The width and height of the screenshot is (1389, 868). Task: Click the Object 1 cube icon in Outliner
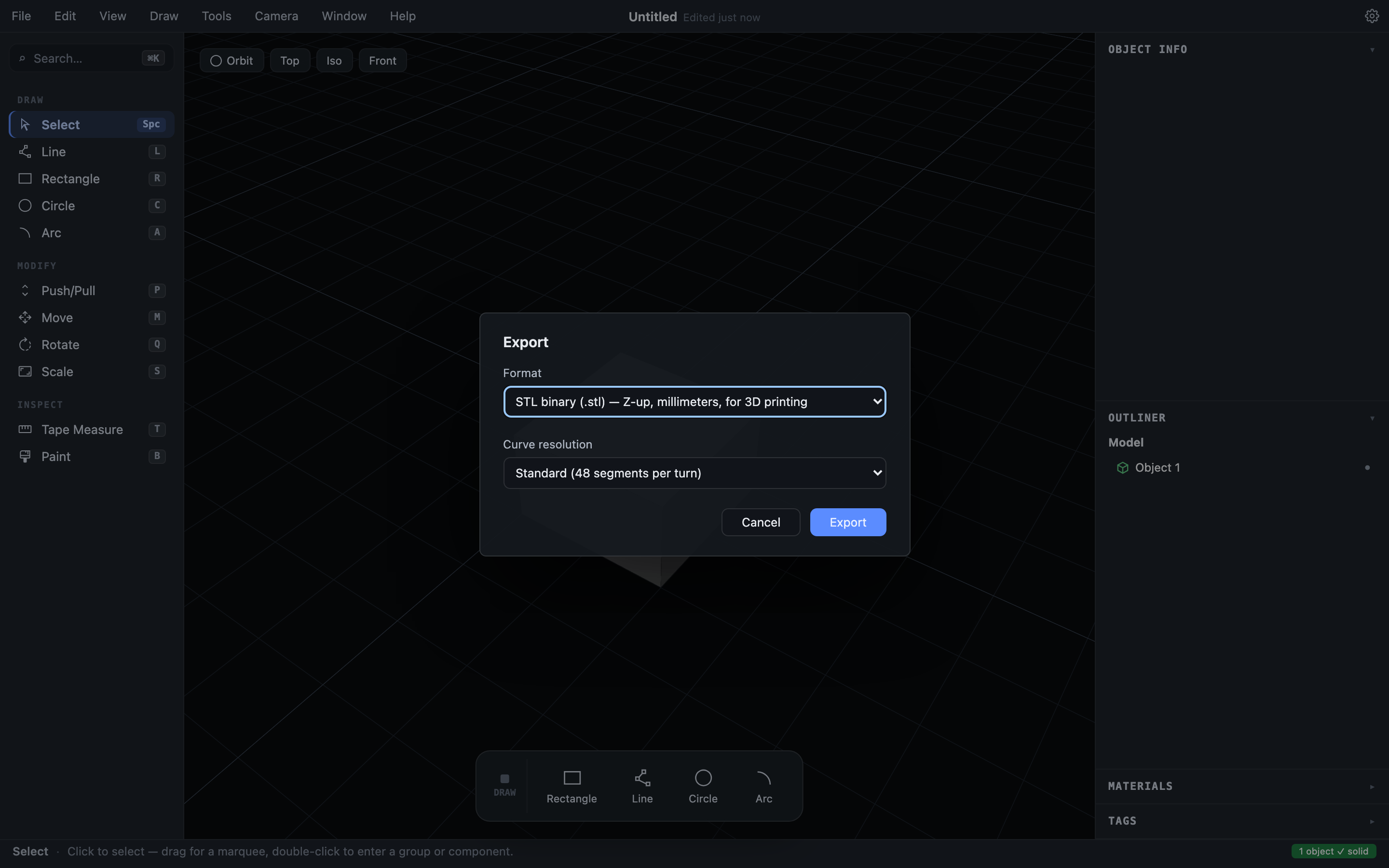pyautogui.click(x=1123, y=468)
